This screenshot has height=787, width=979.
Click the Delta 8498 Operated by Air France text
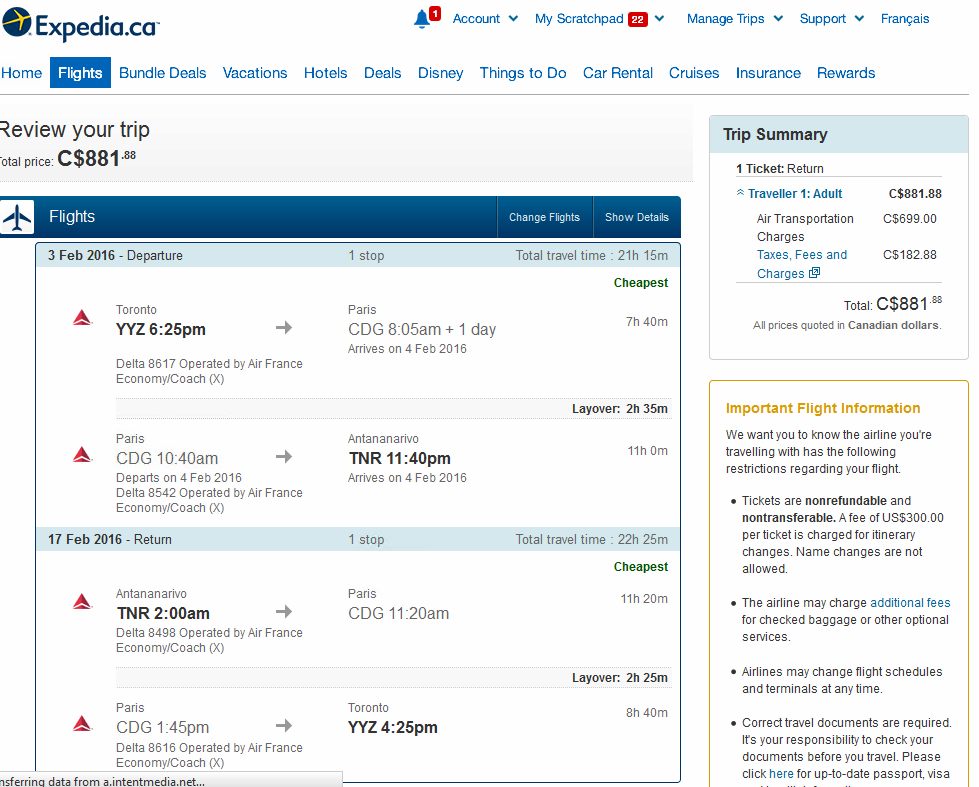click(209, 633)
